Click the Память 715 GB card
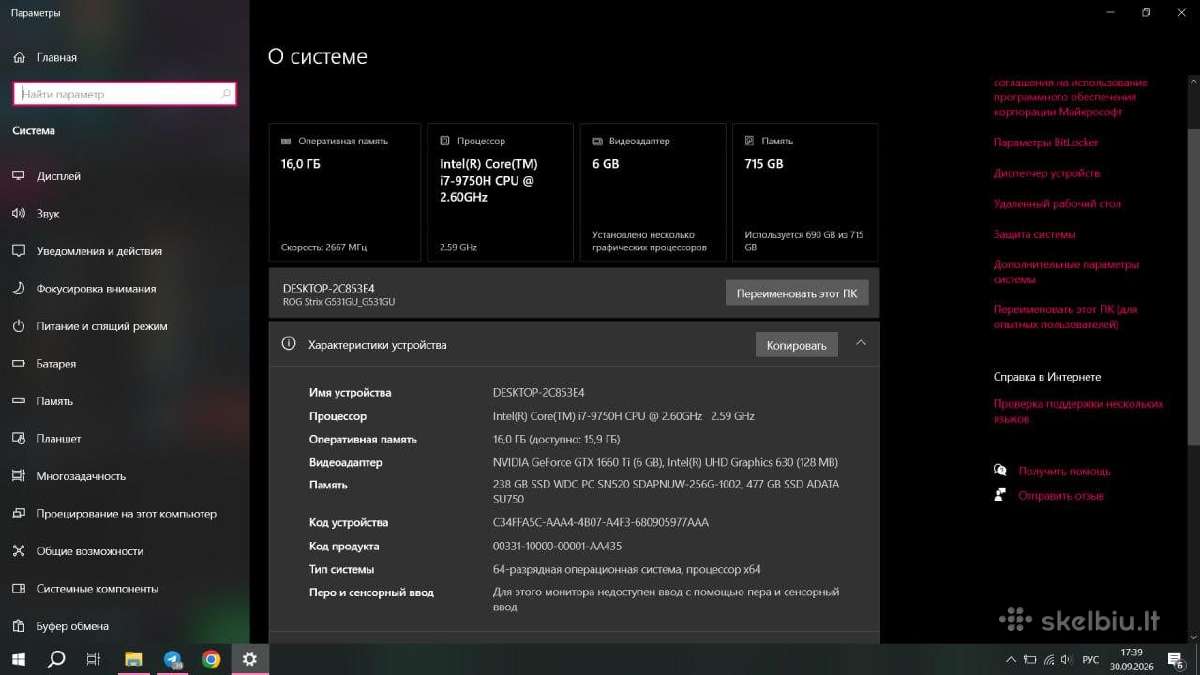This screenshot has width=1200, height=675. click(805, 192)
